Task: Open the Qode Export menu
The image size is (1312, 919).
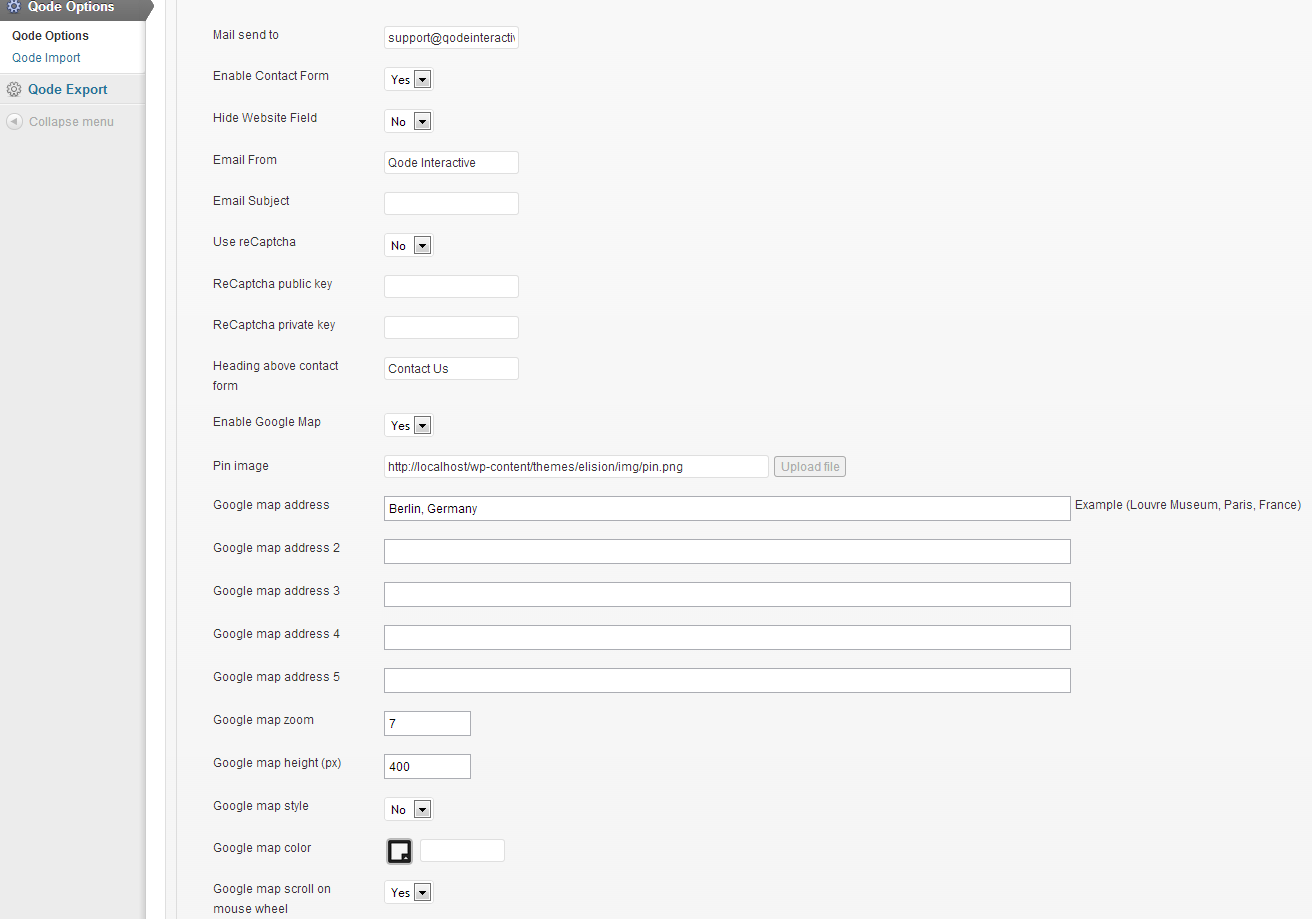Action: click(x=67, y=90)
